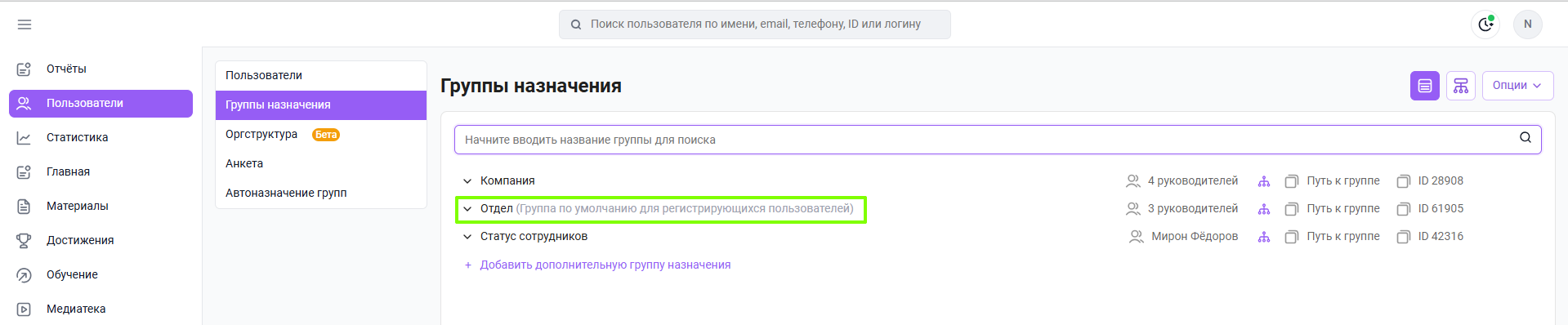1568x325 pixels.
Task: Switch to tree structure view icon
Action: [x=1460, y=86]
